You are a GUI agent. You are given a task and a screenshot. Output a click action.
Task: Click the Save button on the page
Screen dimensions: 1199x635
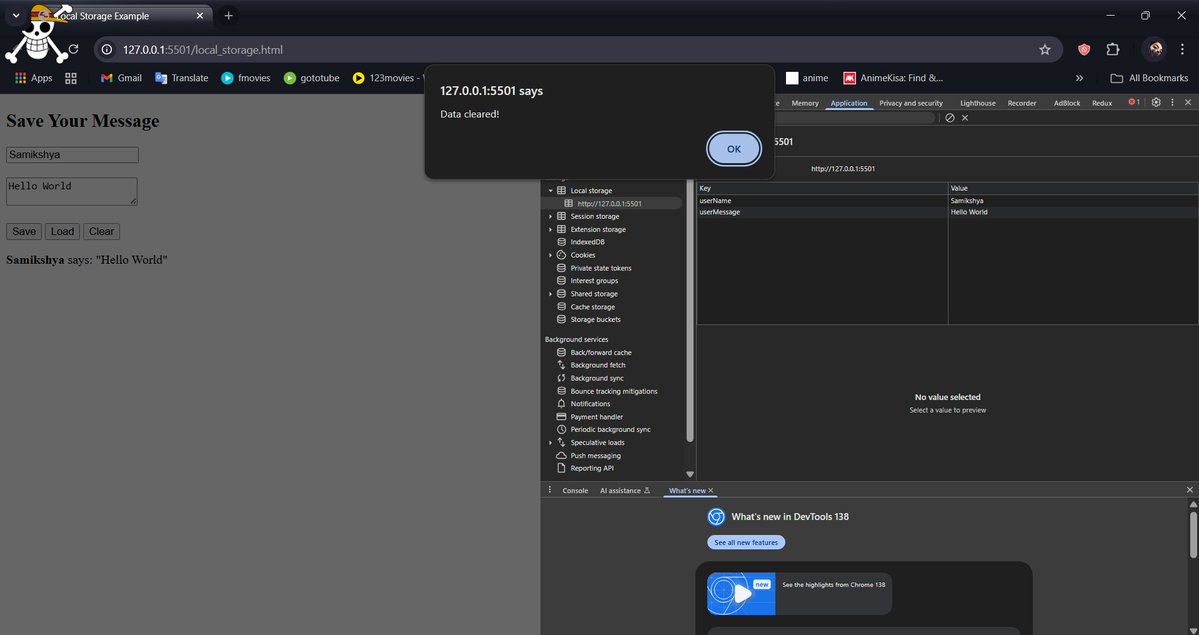(24, 232)
